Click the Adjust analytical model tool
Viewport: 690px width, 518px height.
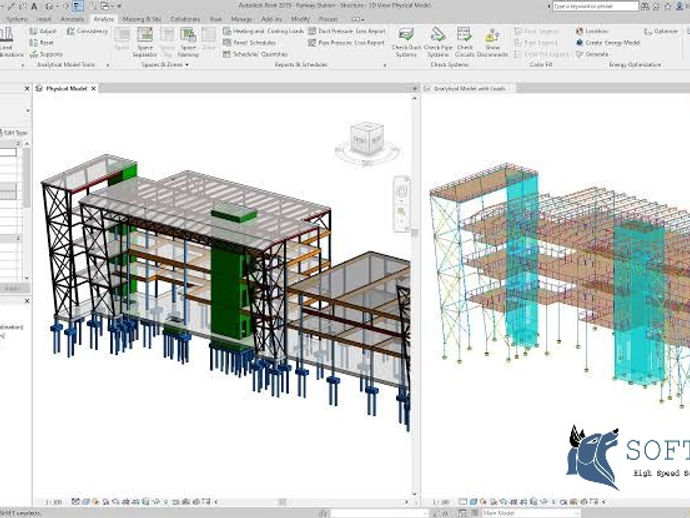pyautogui.click(x=43, y=31)
